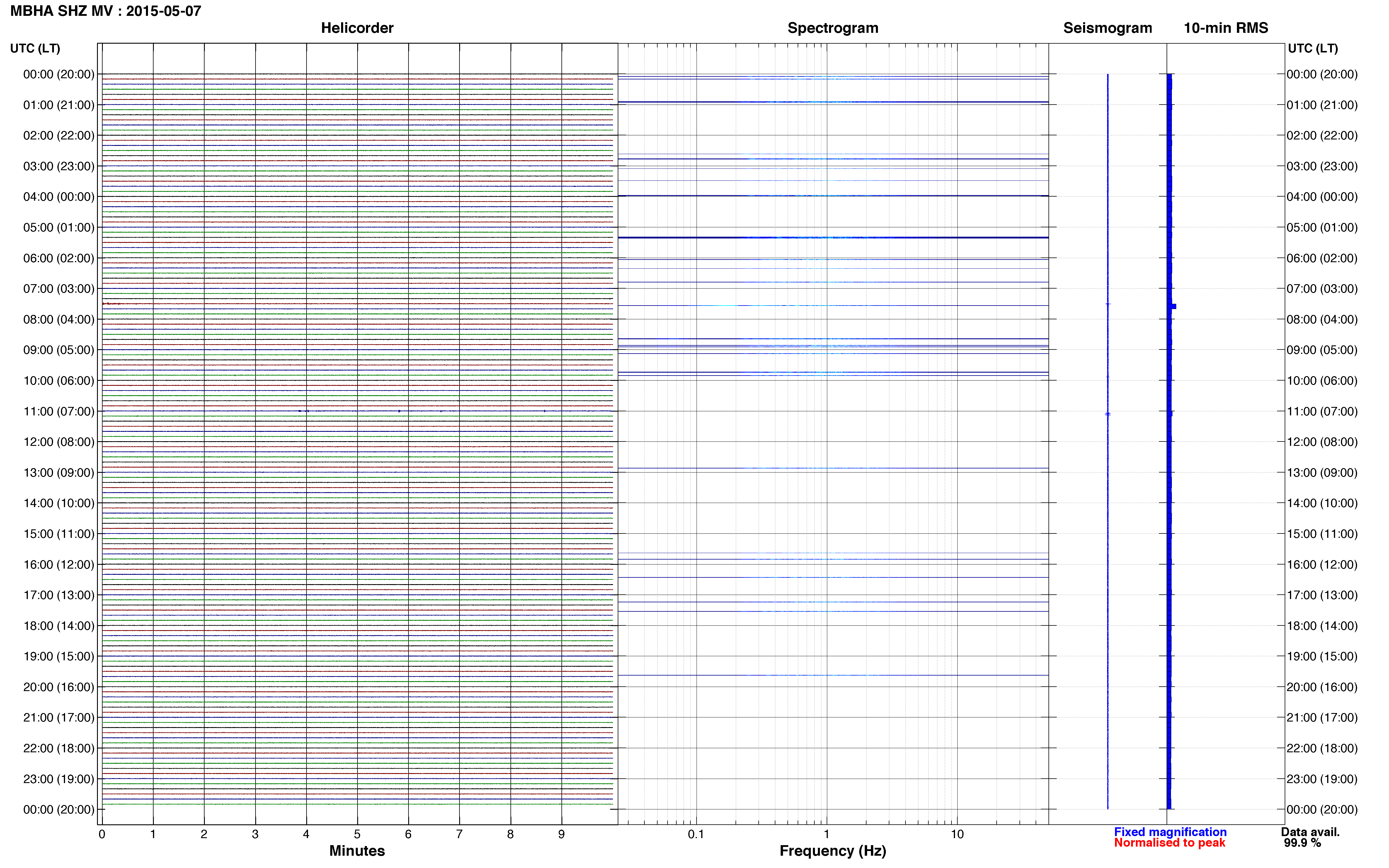Click the right 02:00 (22:00) time label

[1322, 135]
